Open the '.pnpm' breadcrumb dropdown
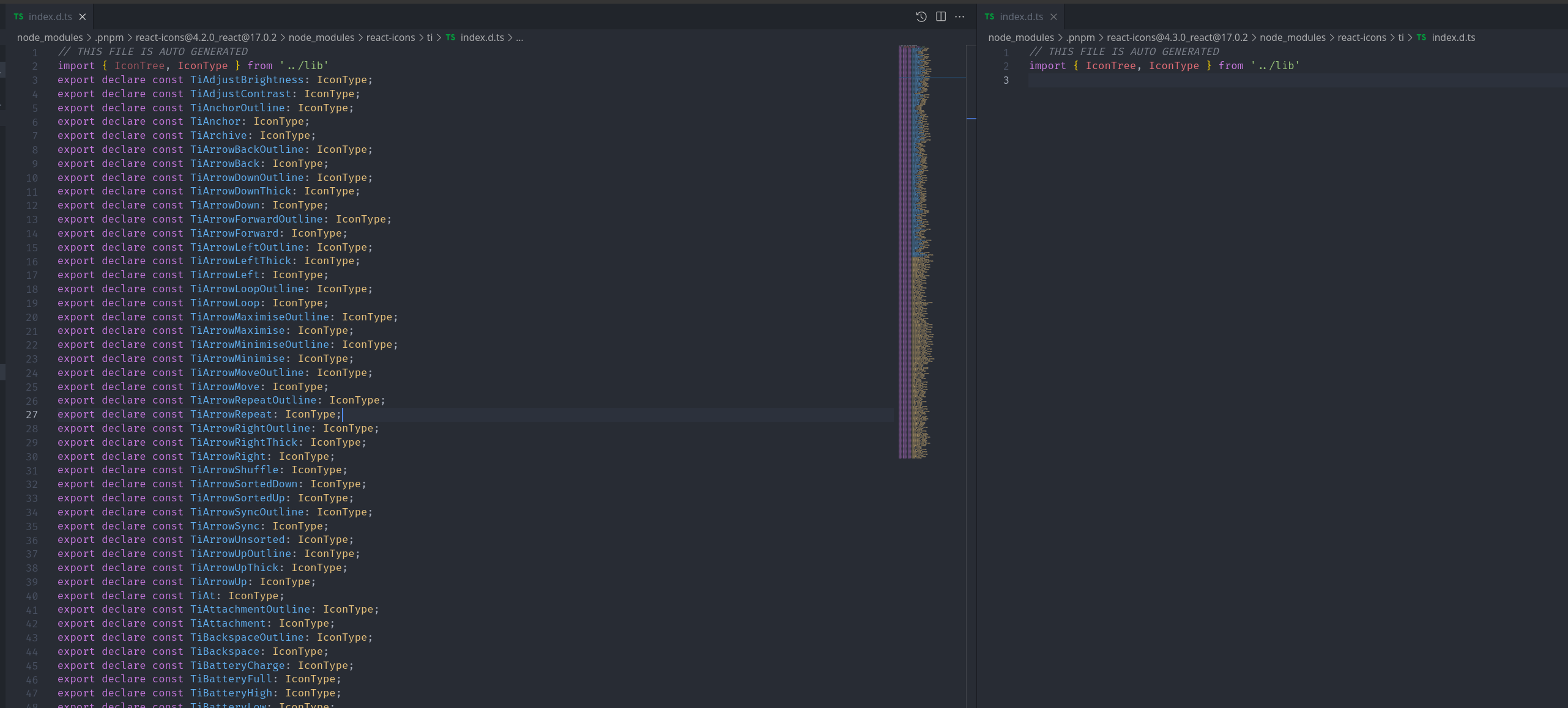 (x=108, y=37)
